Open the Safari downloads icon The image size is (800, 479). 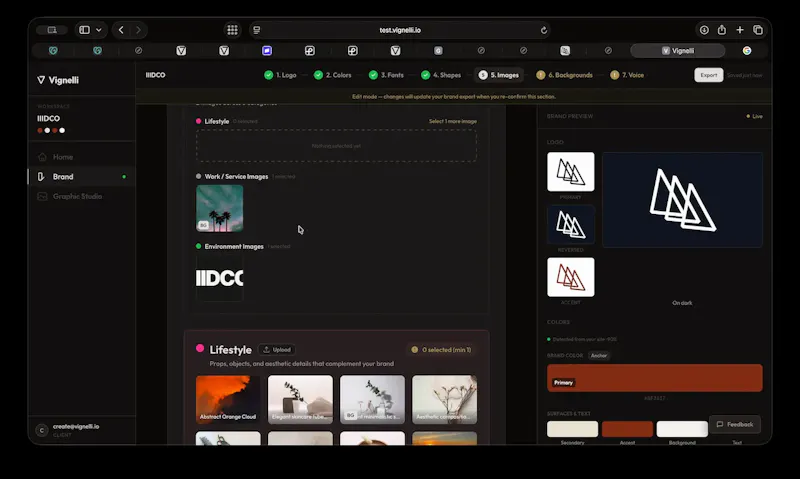(x=704, y=30)
